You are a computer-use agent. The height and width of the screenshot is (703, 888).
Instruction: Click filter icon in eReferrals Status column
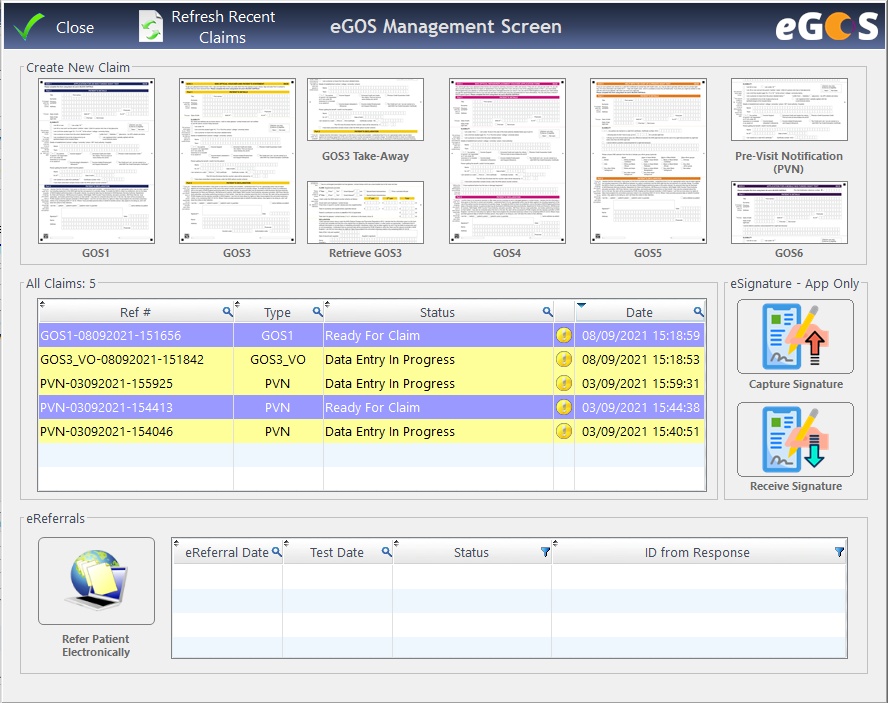tap(545, 552)
